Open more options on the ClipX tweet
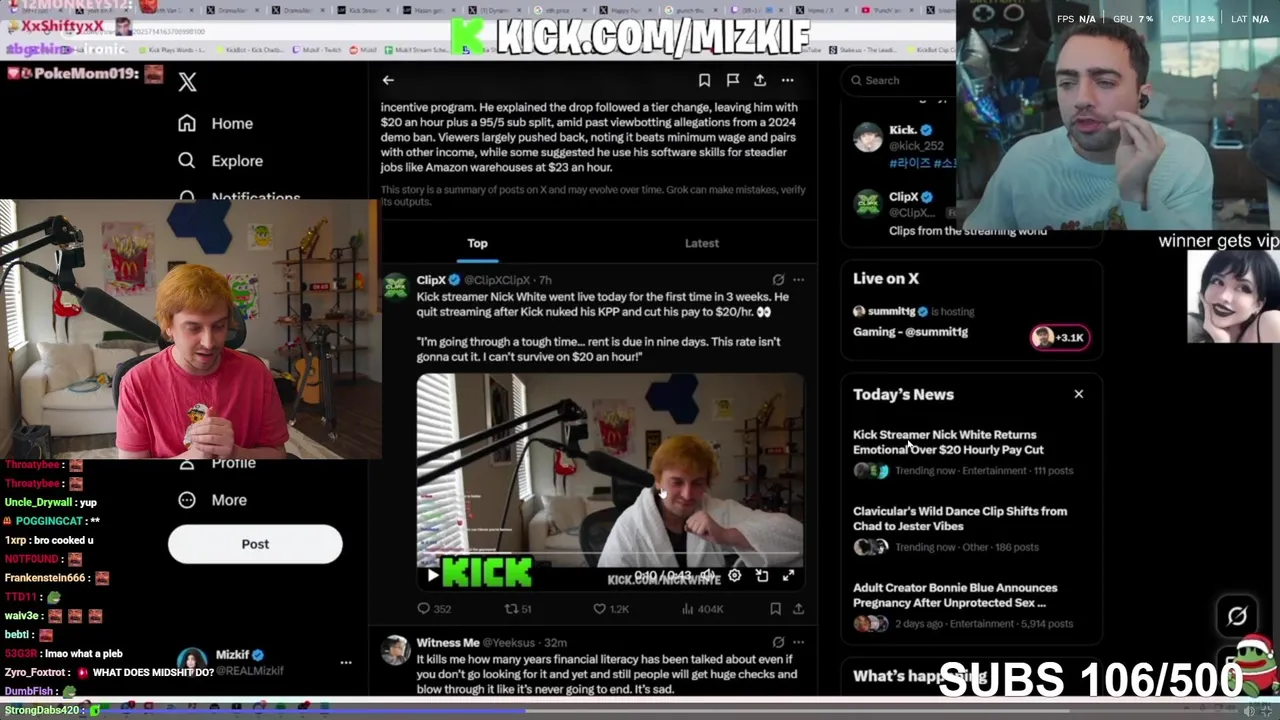 pos(798,280)
